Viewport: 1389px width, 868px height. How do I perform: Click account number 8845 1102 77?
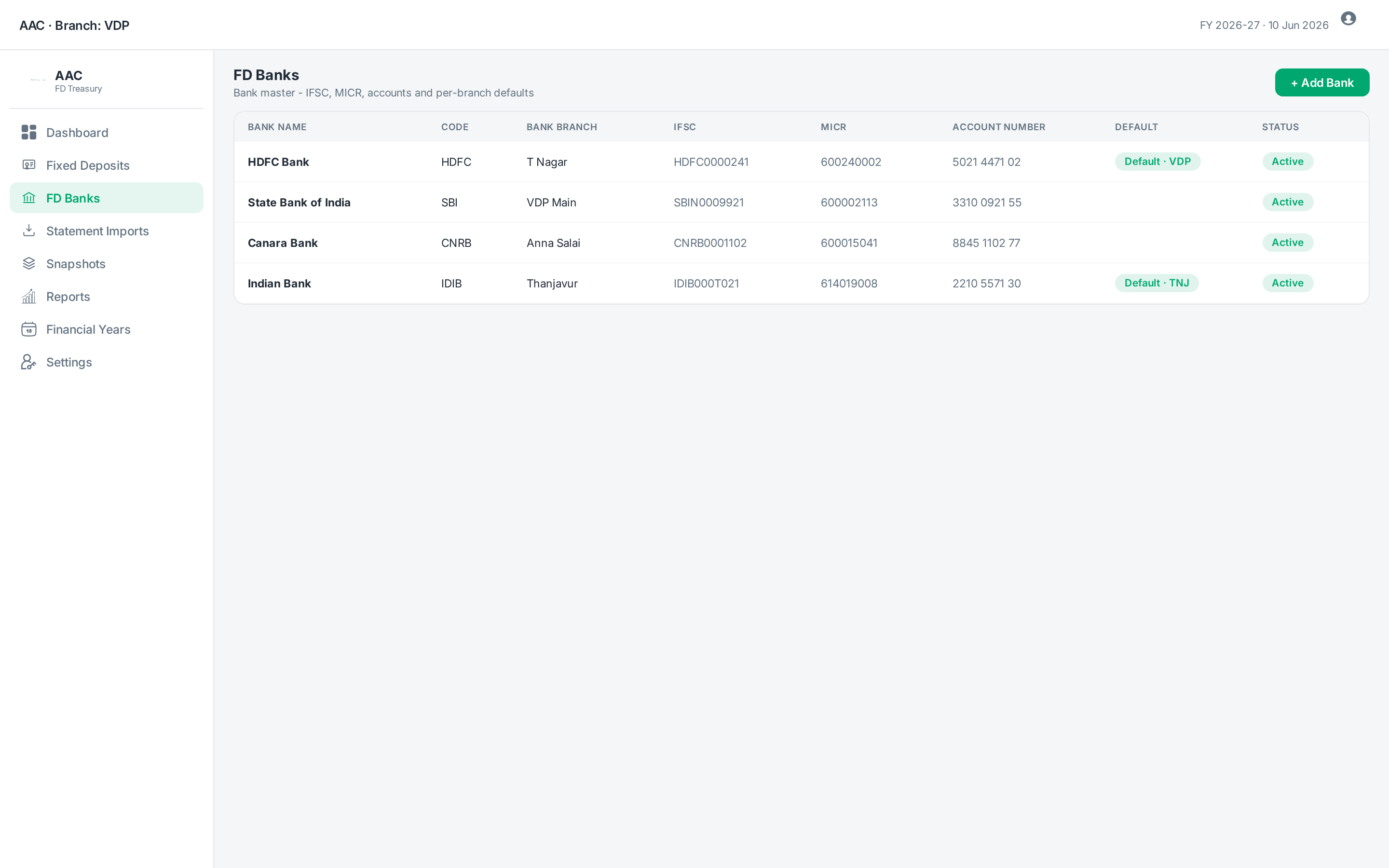pyautogui.click(x=987, y=243)
